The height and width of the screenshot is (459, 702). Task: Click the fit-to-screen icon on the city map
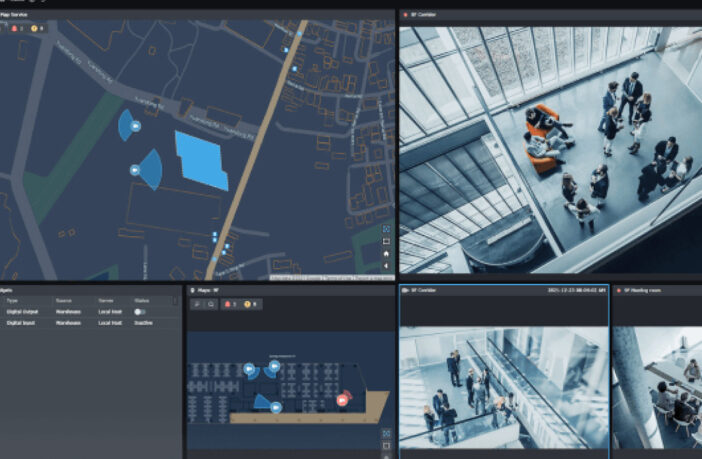[386, 229]
